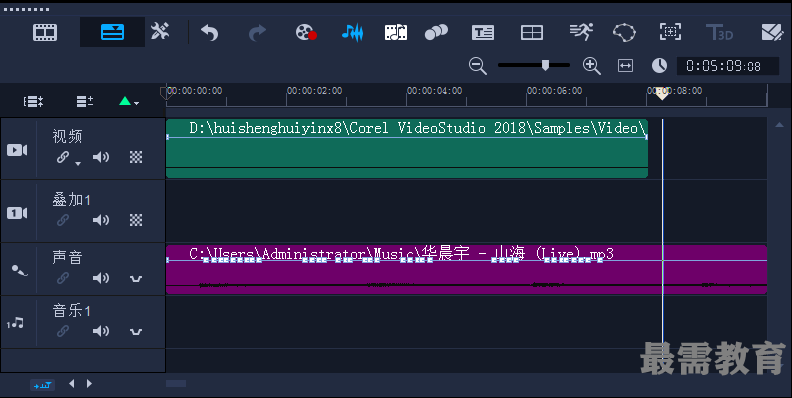Adjust the timeline zoom slider
Viewport: 792px width, 398px height.
pyautogui.click(x=545, y=65)
